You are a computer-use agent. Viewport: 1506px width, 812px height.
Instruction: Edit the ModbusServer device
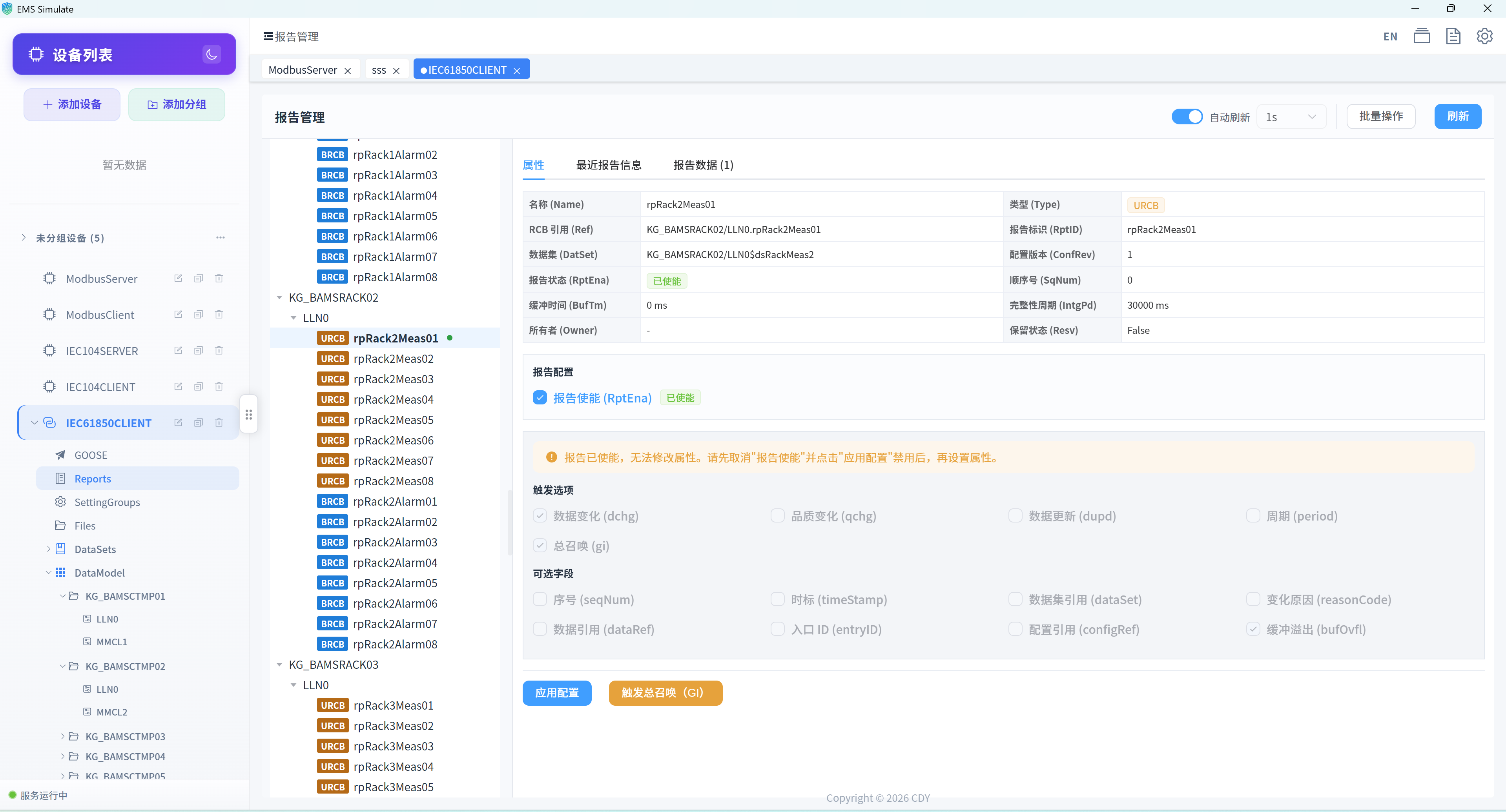click(178, 278)
